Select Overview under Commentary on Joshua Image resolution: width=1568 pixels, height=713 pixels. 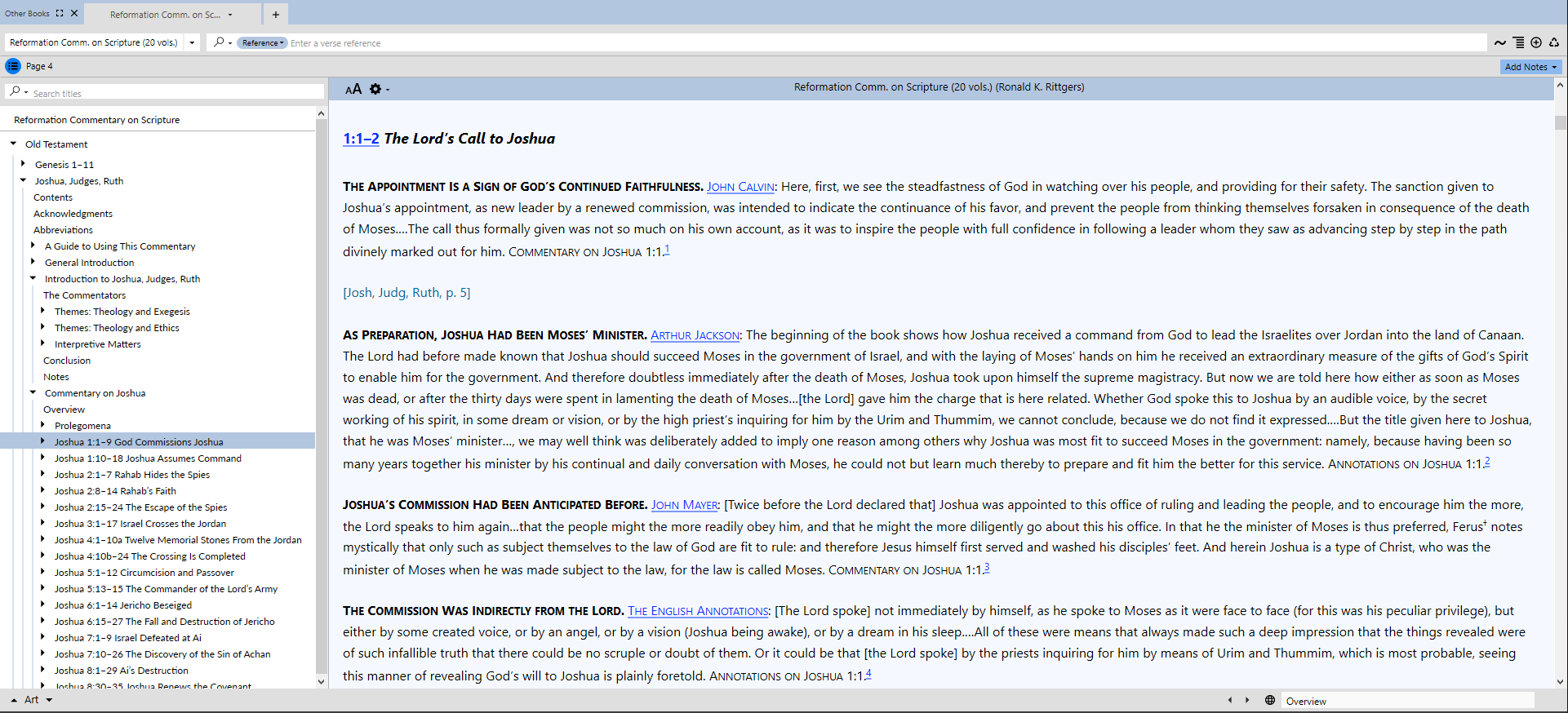(64, 410)
